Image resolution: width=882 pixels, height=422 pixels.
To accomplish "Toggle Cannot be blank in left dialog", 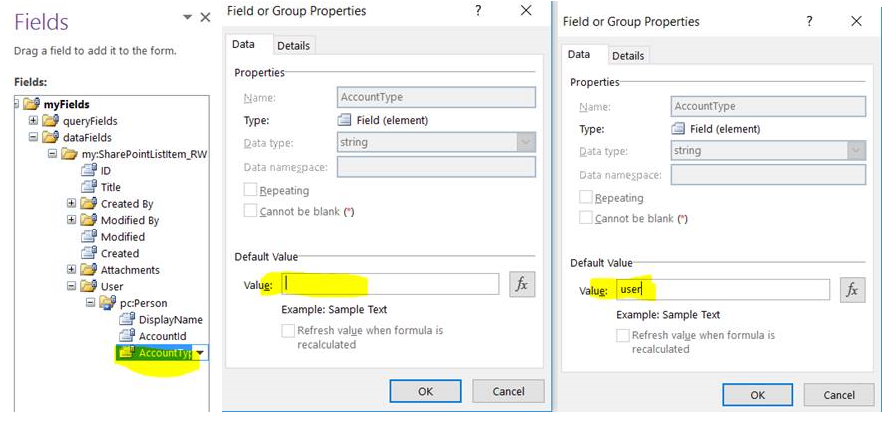I will click(x=250, y=211).
